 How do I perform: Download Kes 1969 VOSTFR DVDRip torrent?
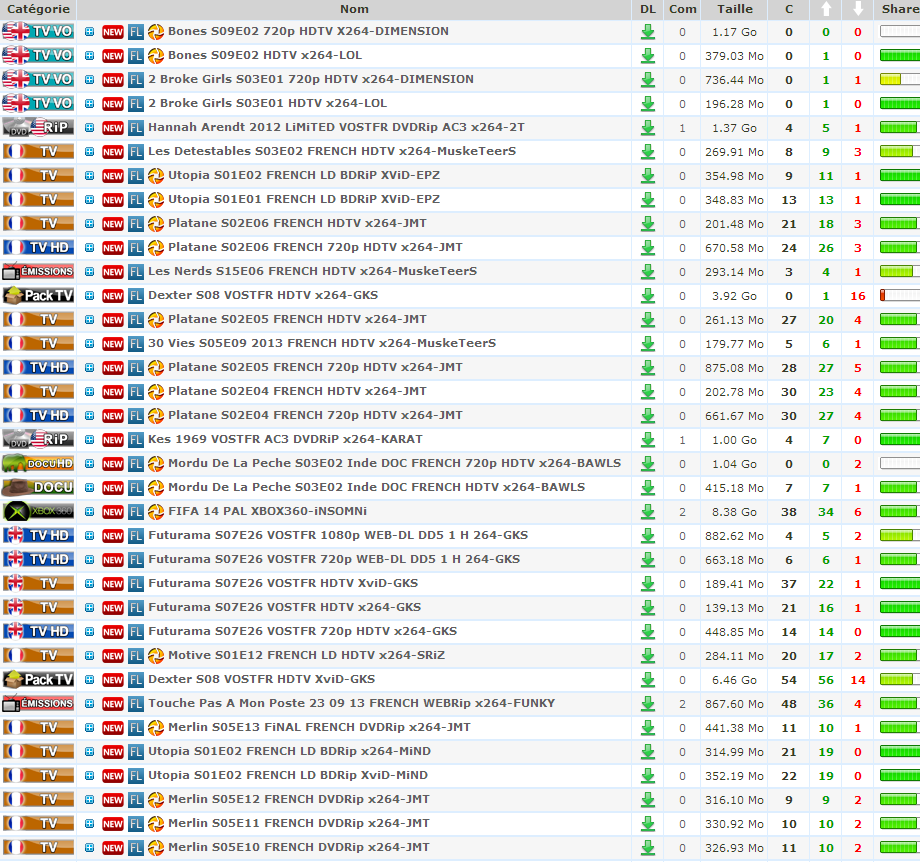(648, 440)
